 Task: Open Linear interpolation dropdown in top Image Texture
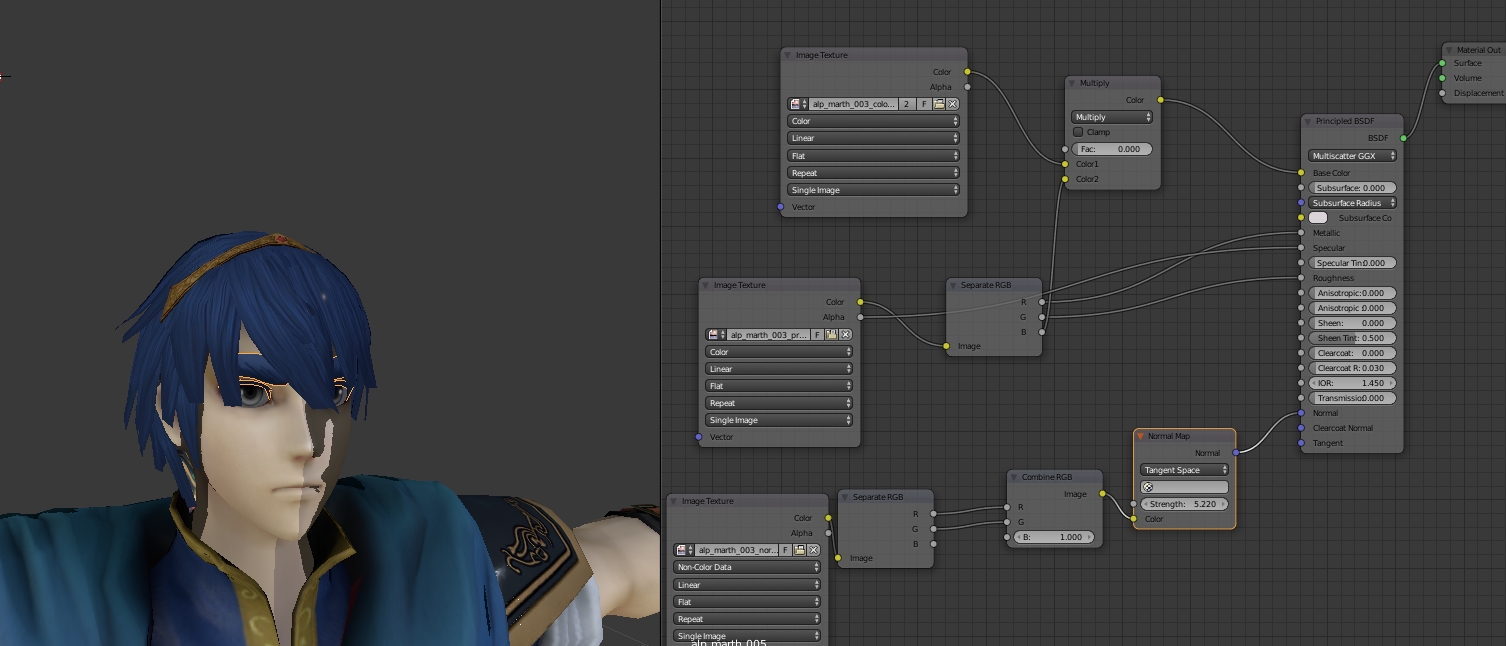[874, 138]
